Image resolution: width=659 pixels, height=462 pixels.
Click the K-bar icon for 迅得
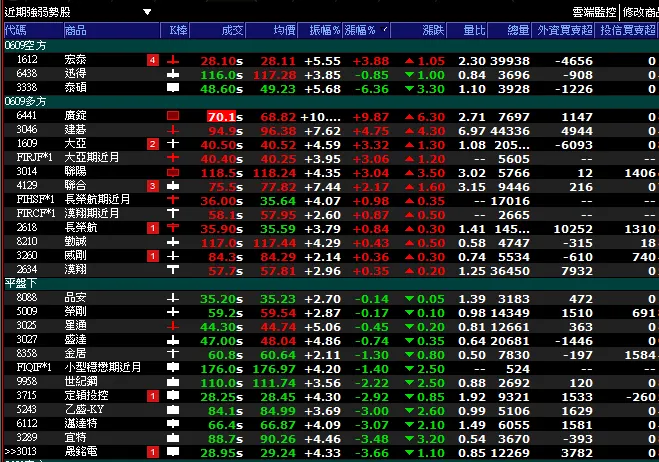(173, 74)
